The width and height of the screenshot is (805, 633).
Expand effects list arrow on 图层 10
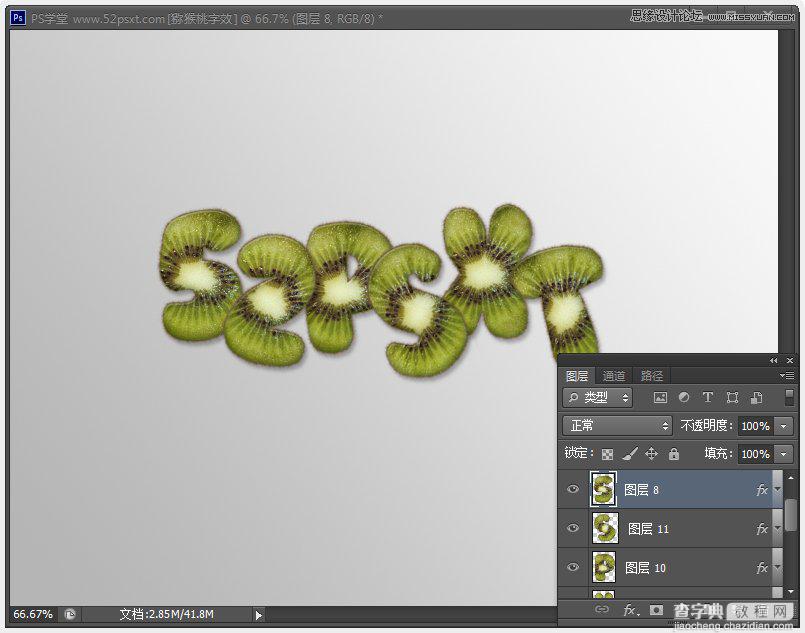pyautogui.click(x=777, y=568)
